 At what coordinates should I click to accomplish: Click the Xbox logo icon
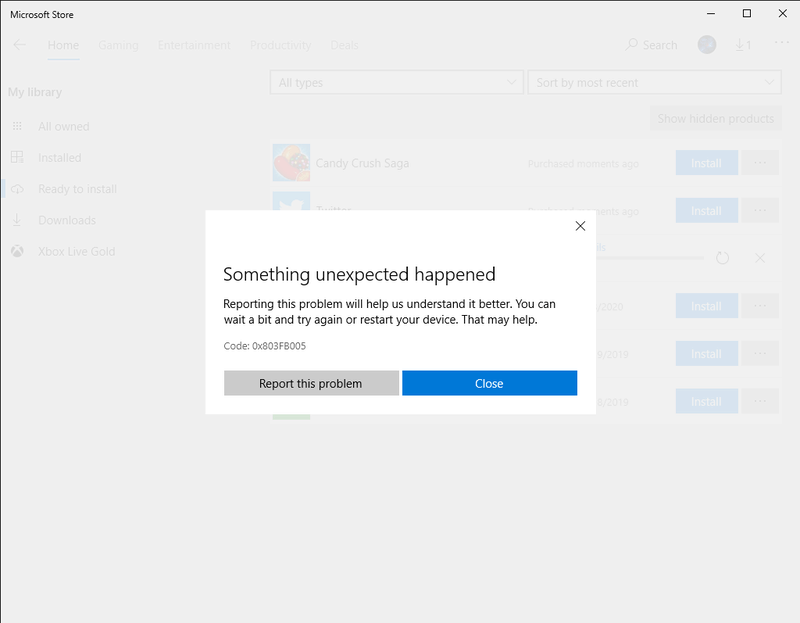coord(17,251)
